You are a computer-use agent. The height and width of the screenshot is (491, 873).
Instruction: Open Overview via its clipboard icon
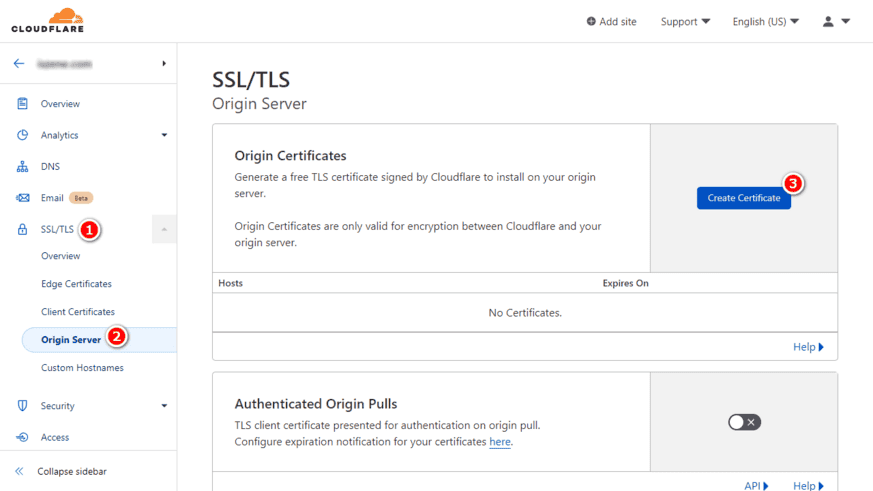coord(22,104)
